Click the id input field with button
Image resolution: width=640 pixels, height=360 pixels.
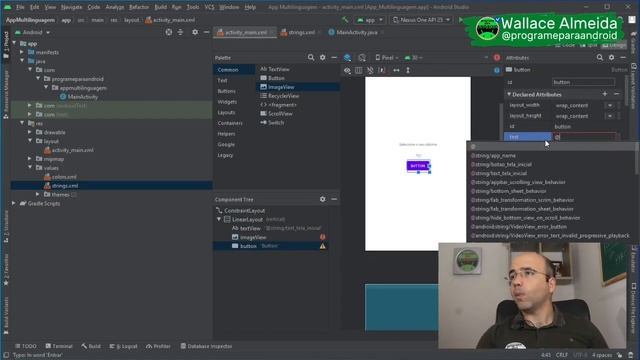(x=583, y=82)
